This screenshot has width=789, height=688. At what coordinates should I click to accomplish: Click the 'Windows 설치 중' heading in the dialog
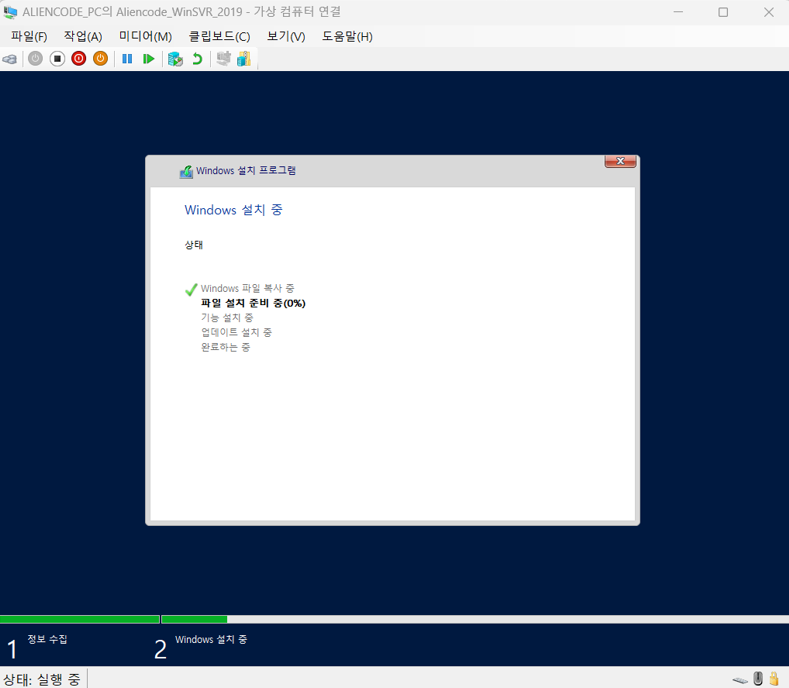coord(233,210)
